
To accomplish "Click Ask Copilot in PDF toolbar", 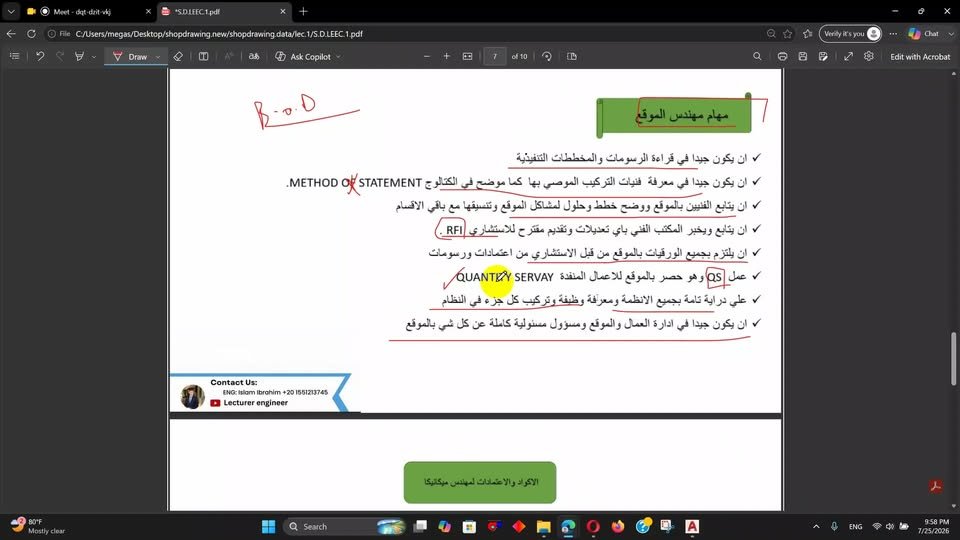I will pyautogui.click(x=303, y=56).
